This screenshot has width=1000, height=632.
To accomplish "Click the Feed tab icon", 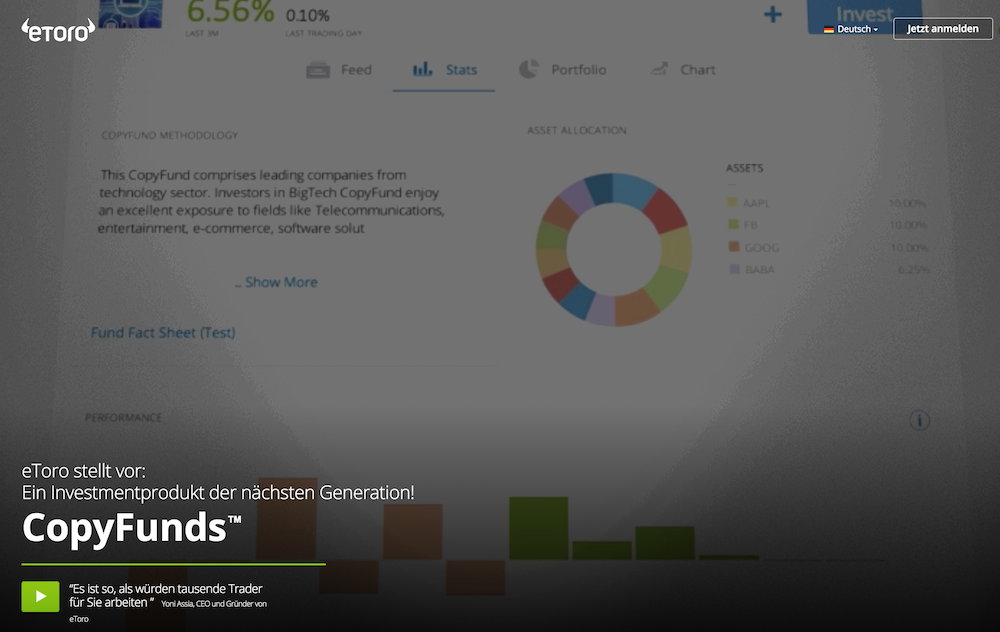I will [318, 70].
